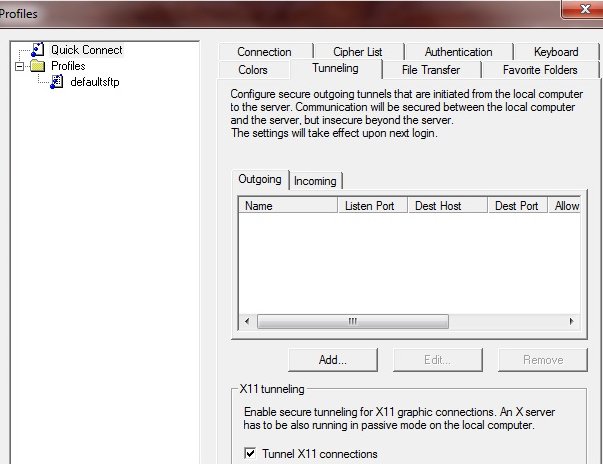This screenshot has width=603, height=464.
Task: Select the defaultsftp profile entry
Action: pyautogui.click(x=95, y=82)
